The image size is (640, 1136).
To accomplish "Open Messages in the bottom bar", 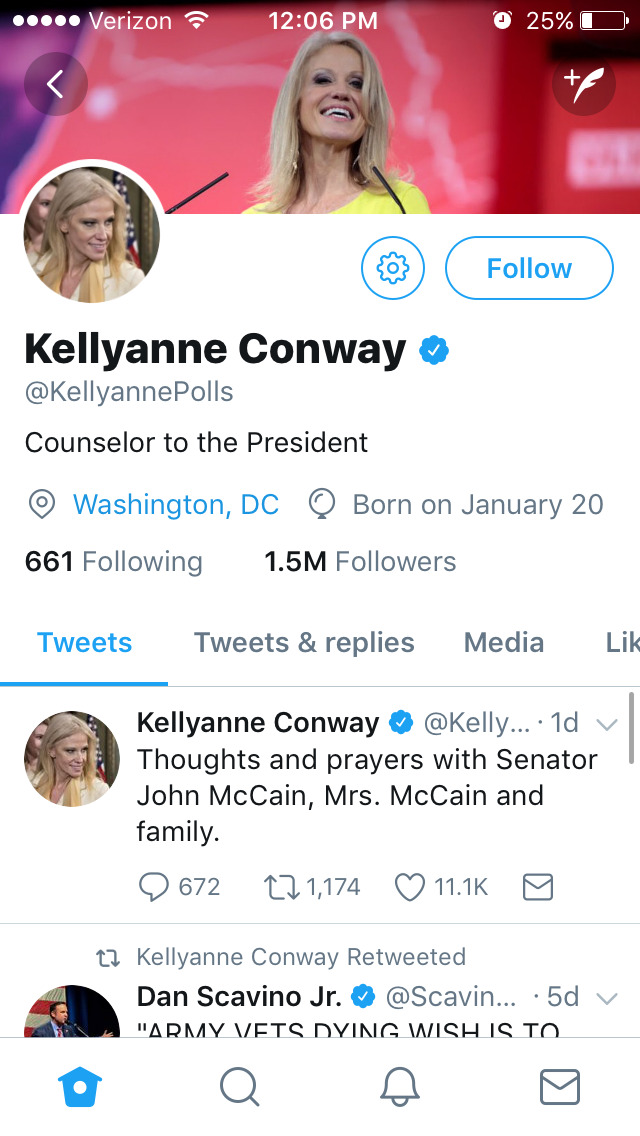I will pos(560,1087).
